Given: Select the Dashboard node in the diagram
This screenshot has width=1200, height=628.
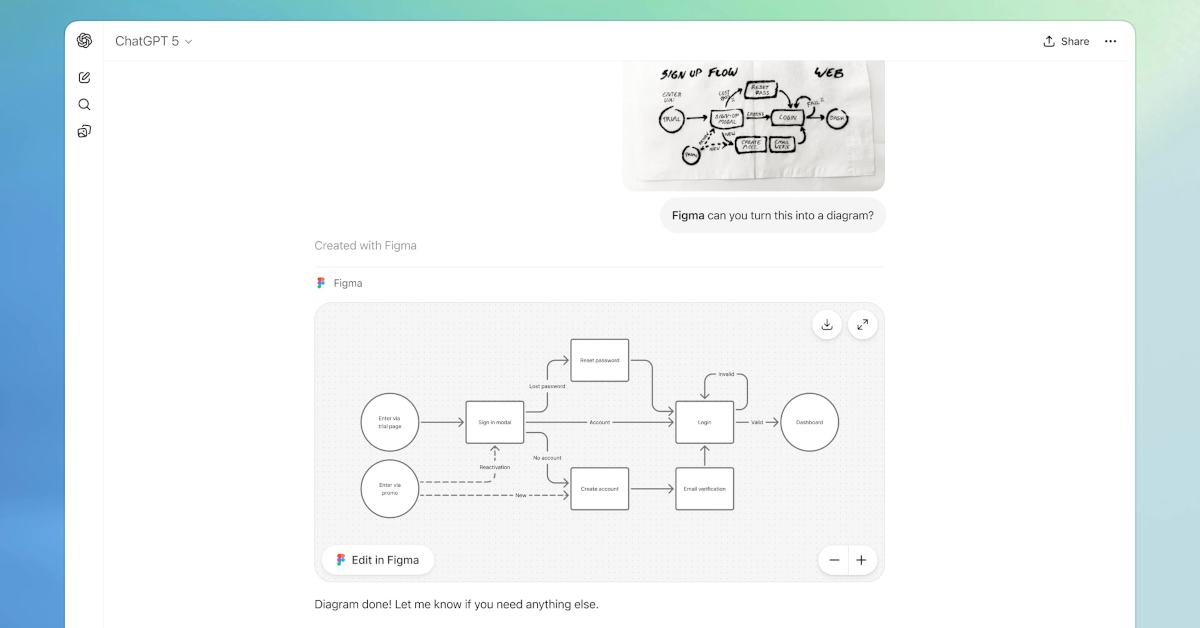Looking at the screenshot, I should click(x=809, y=422).
